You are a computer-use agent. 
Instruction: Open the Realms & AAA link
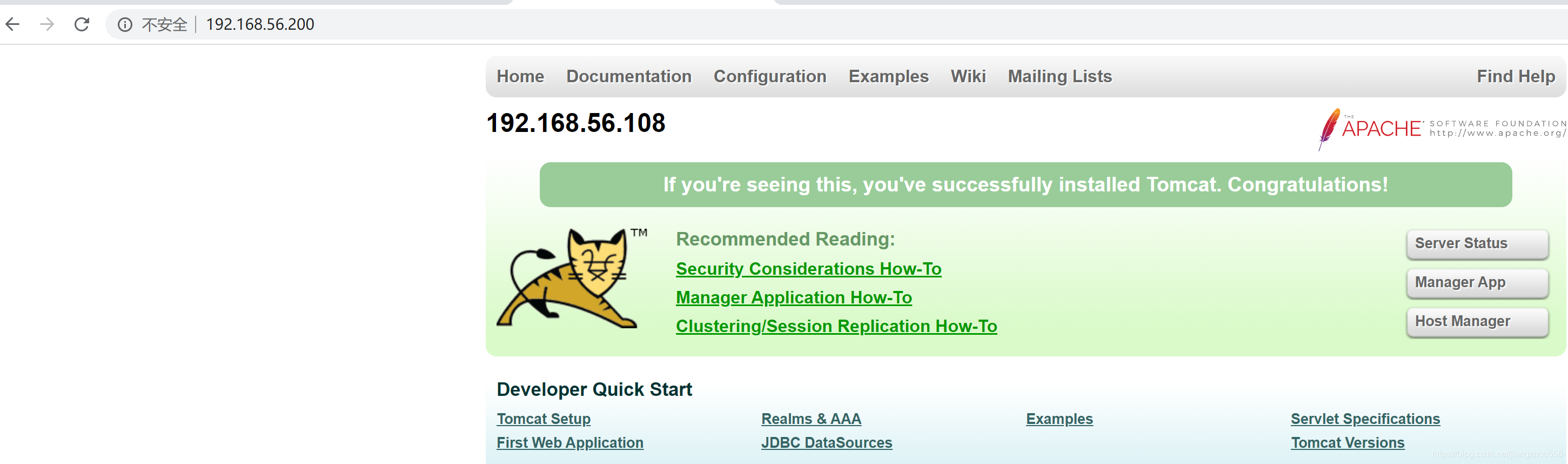pyautogui.click(x=812, y=419)
